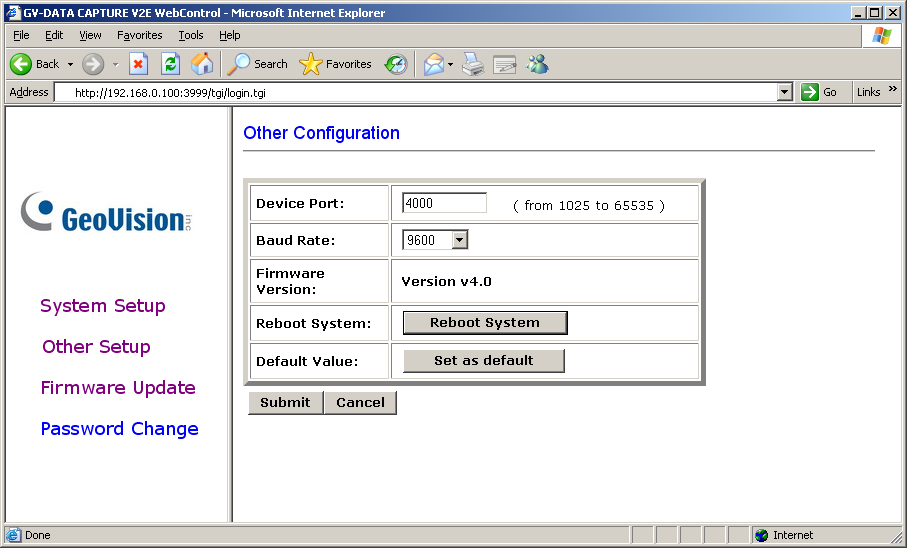This screenshot has width=907, height=548.
Task: Open the Other Setup link
Action: click(x=97, y=347)
